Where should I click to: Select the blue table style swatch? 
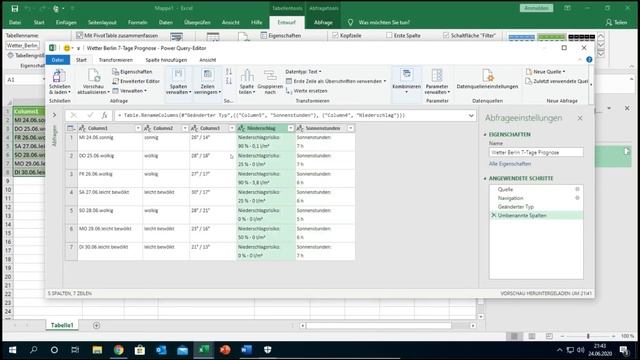522,38
